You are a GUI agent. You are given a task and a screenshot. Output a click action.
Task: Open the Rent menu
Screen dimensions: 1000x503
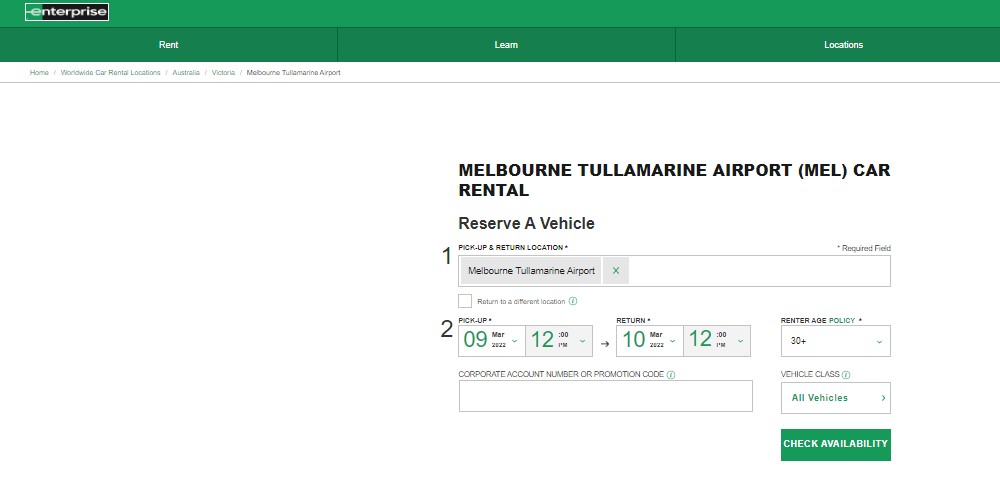tap(168, 45)
